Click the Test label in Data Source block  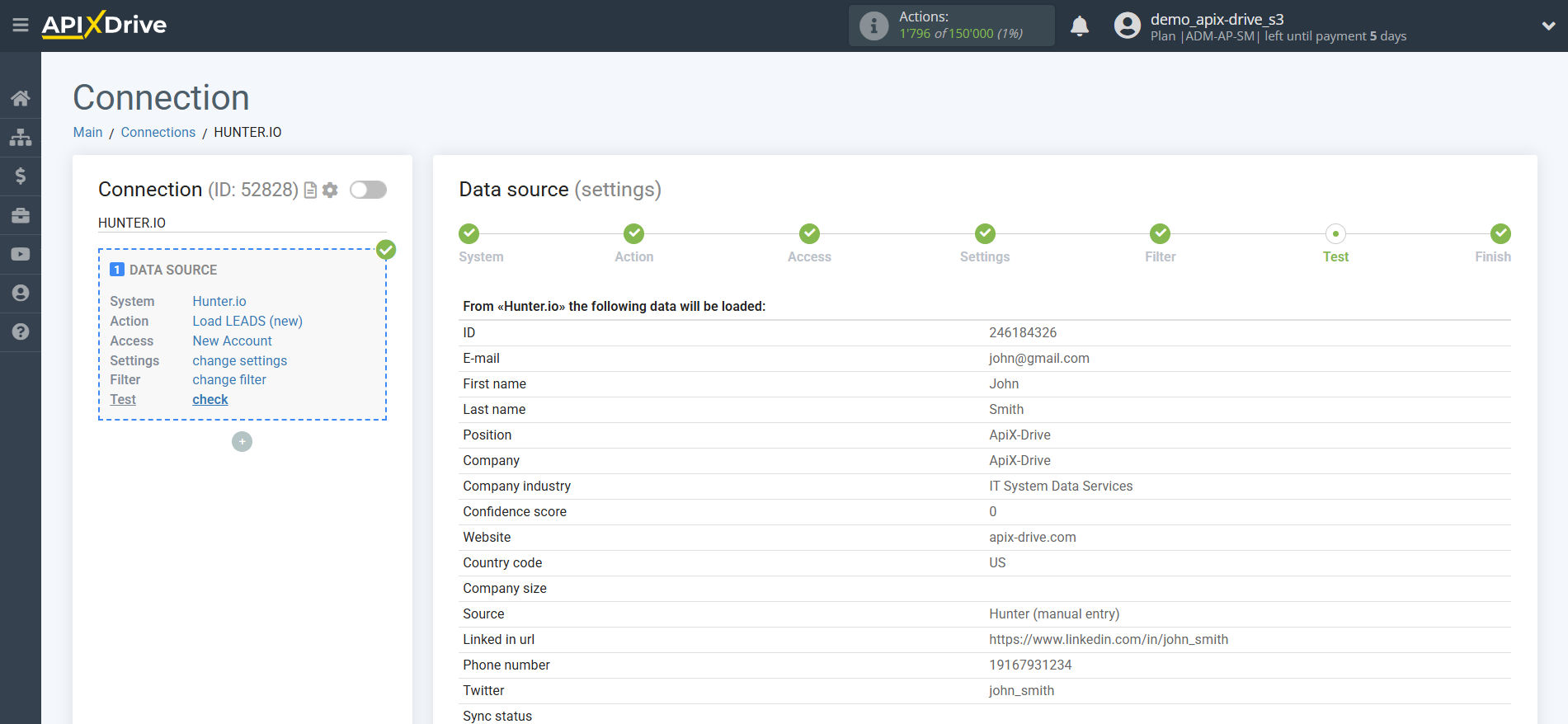coord(123,399)
